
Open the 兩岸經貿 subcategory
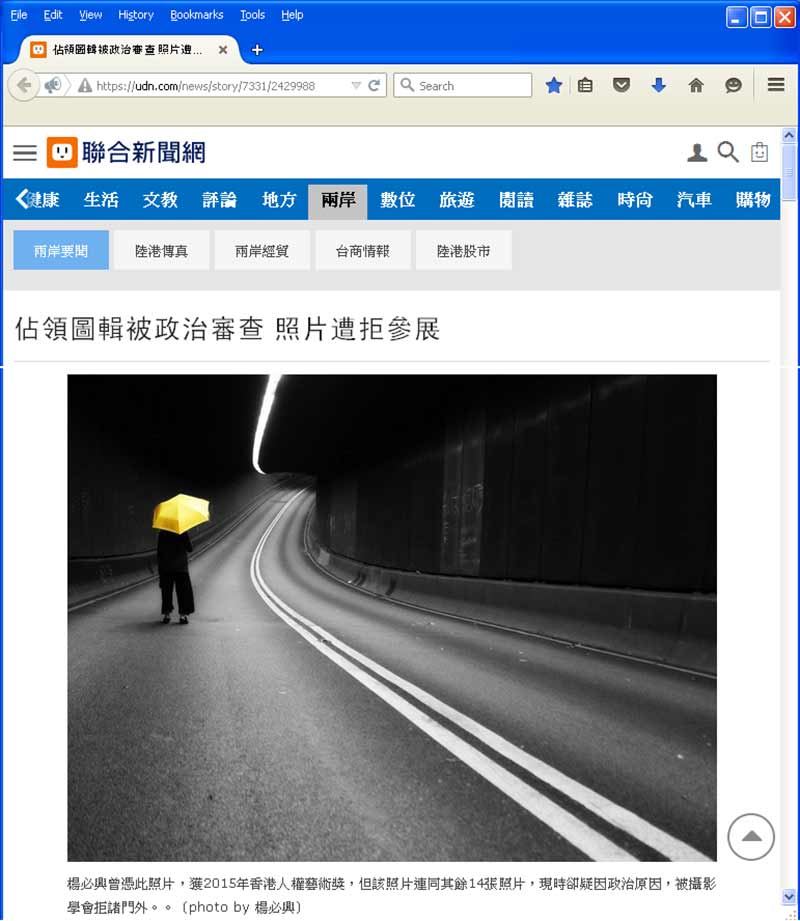(x=262, y=251)
